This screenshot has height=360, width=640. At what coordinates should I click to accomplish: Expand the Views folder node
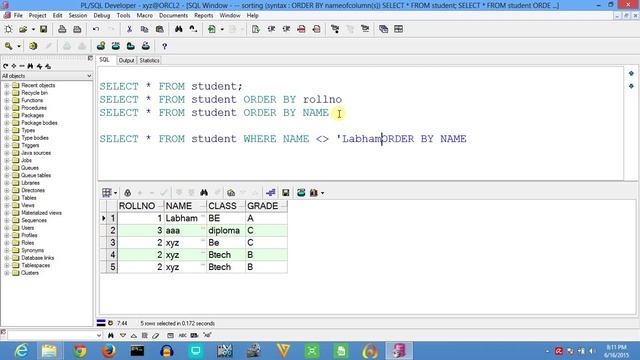point(7,205)
